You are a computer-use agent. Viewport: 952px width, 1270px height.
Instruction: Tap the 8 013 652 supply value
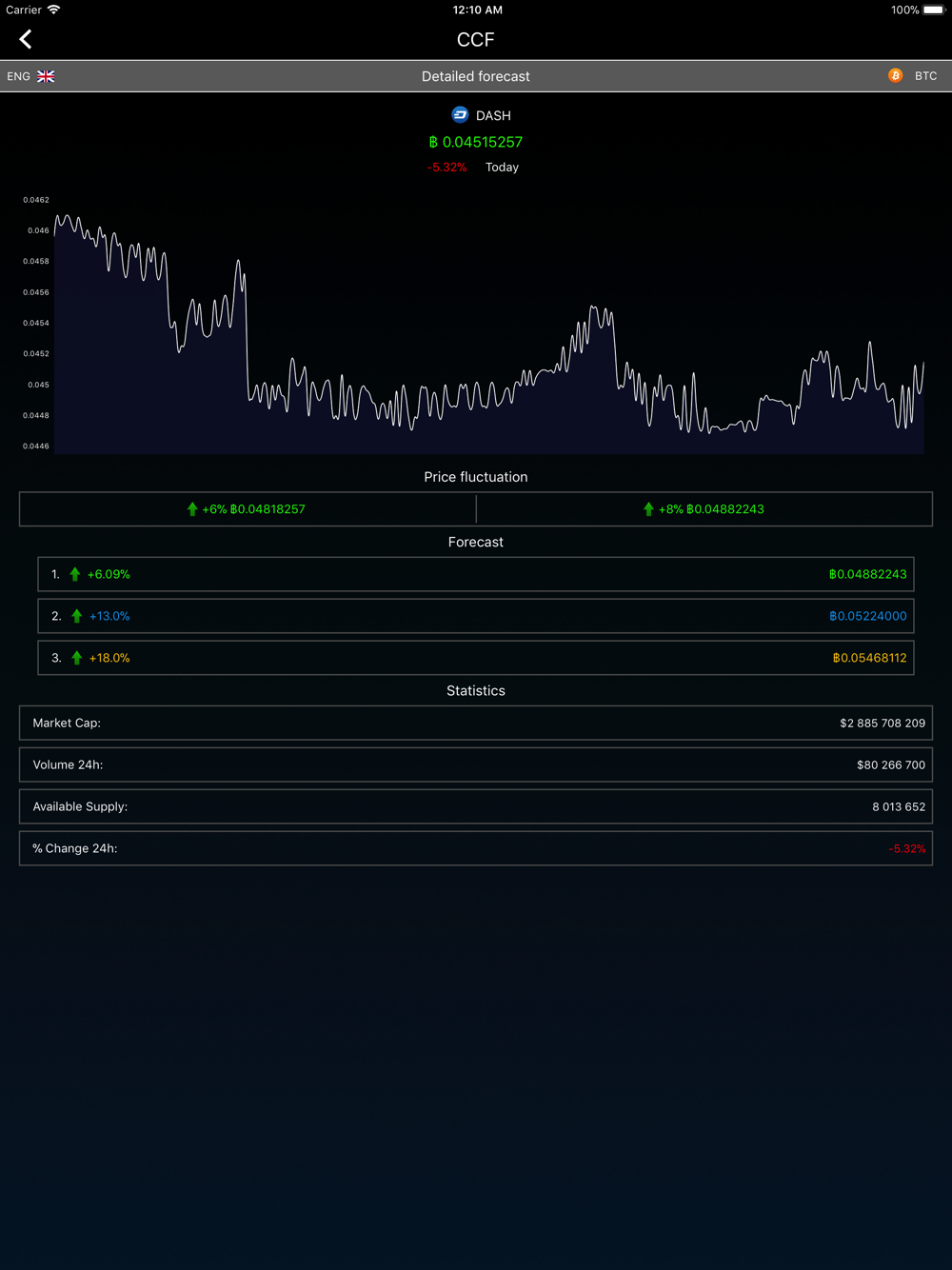899,807
